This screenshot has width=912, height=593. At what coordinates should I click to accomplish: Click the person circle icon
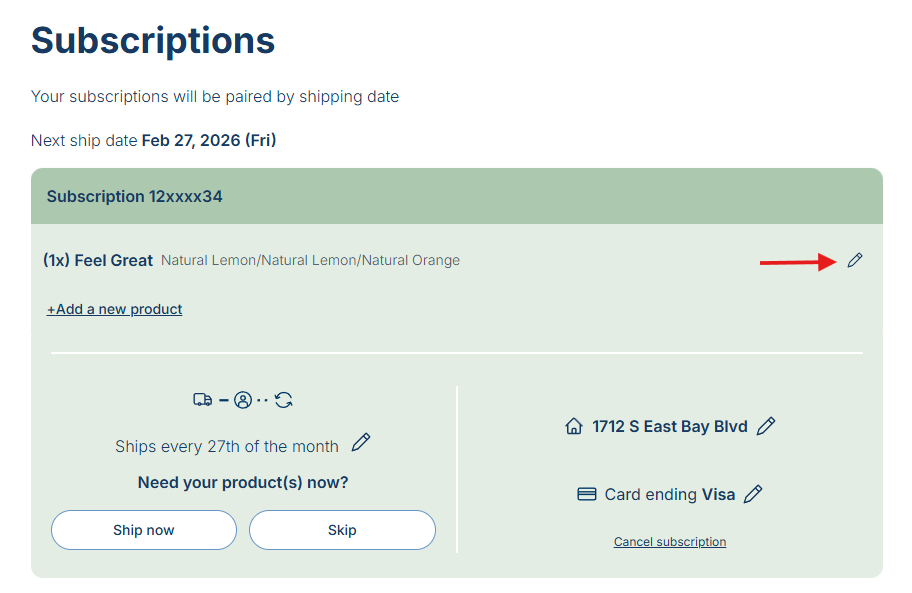tap(243, 400)
